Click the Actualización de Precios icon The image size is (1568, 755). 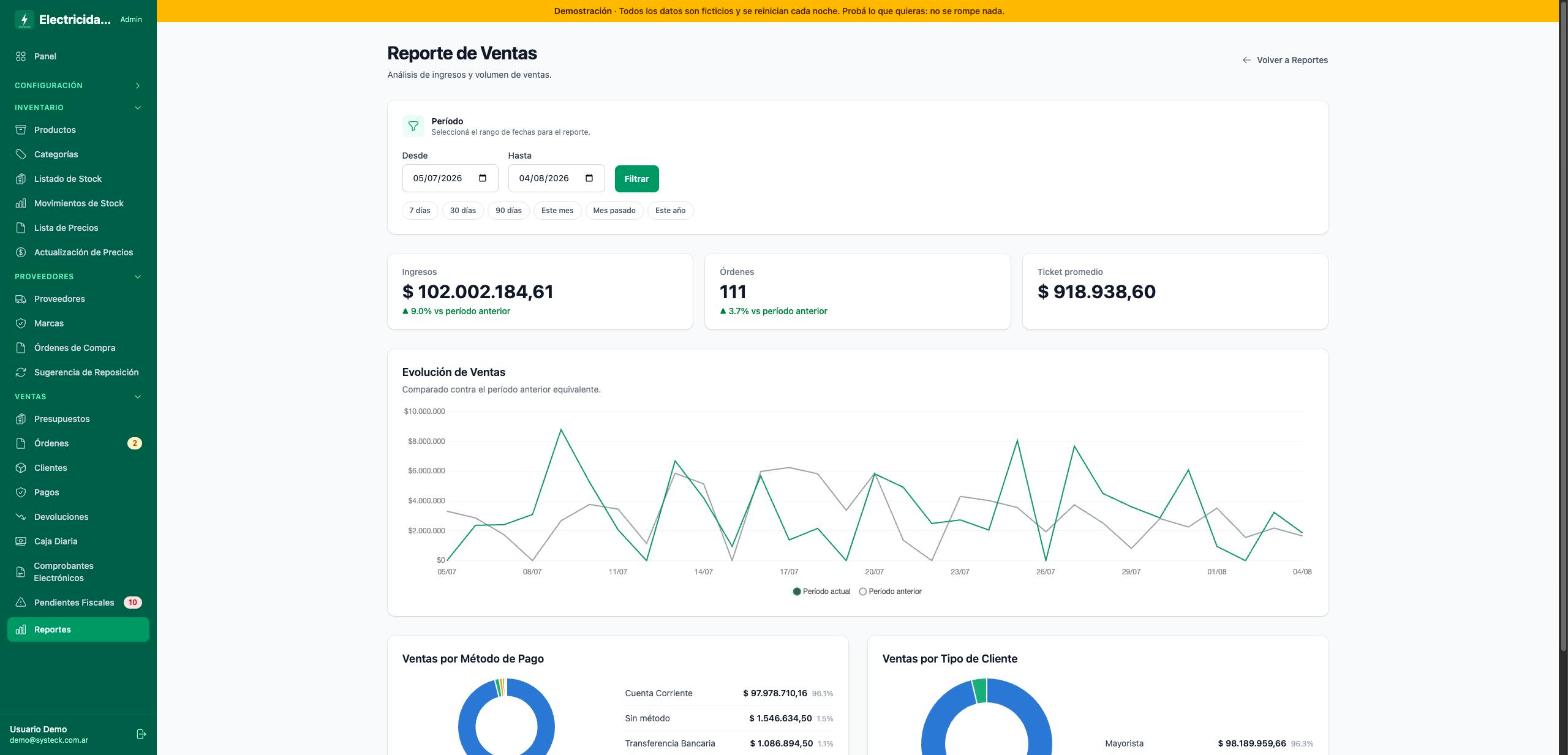click(20, 252)
